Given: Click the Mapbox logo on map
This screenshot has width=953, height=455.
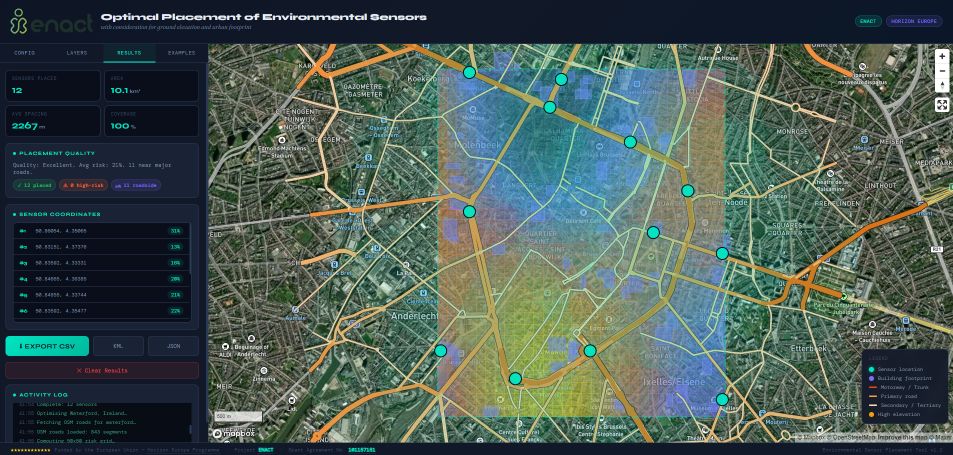Looking at the screenshot, I should (234, 434).
